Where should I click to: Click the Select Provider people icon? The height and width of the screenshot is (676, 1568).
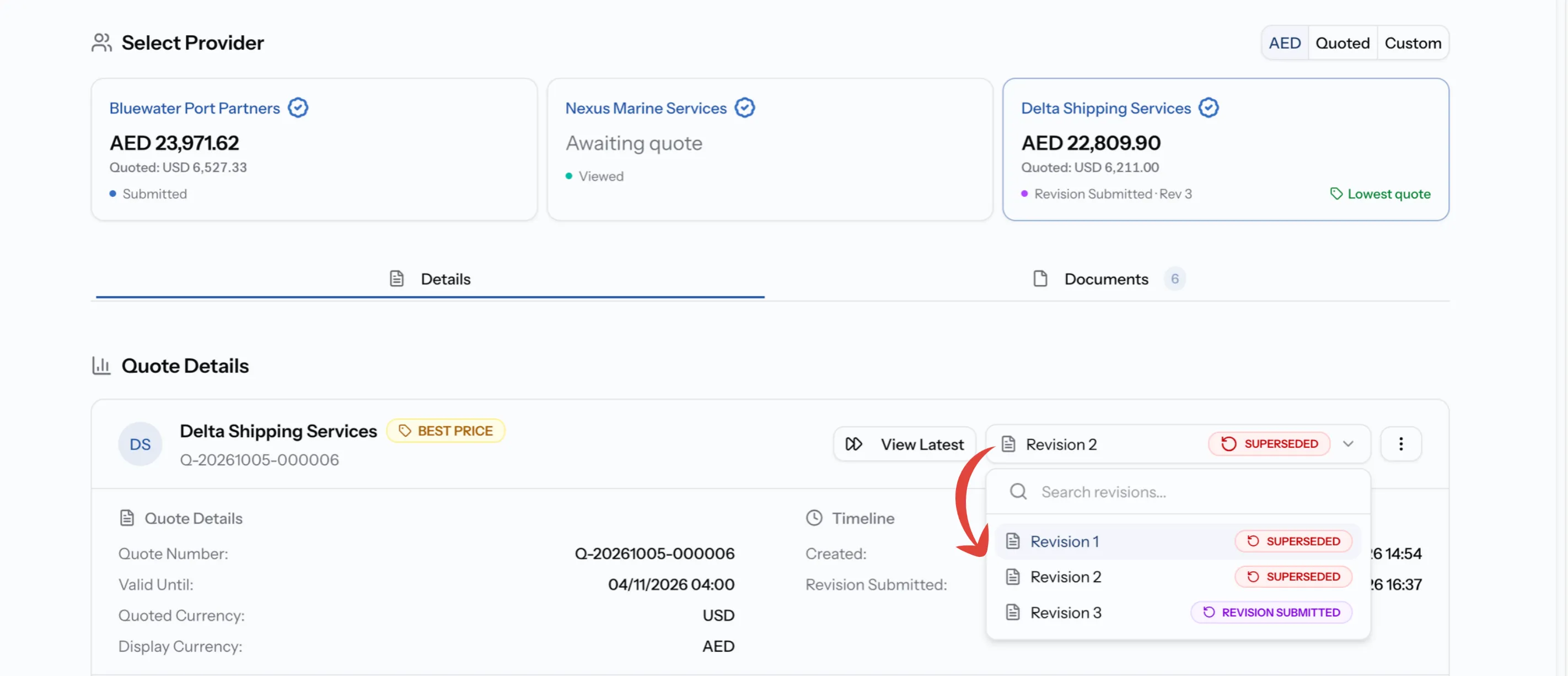[101, 42]
